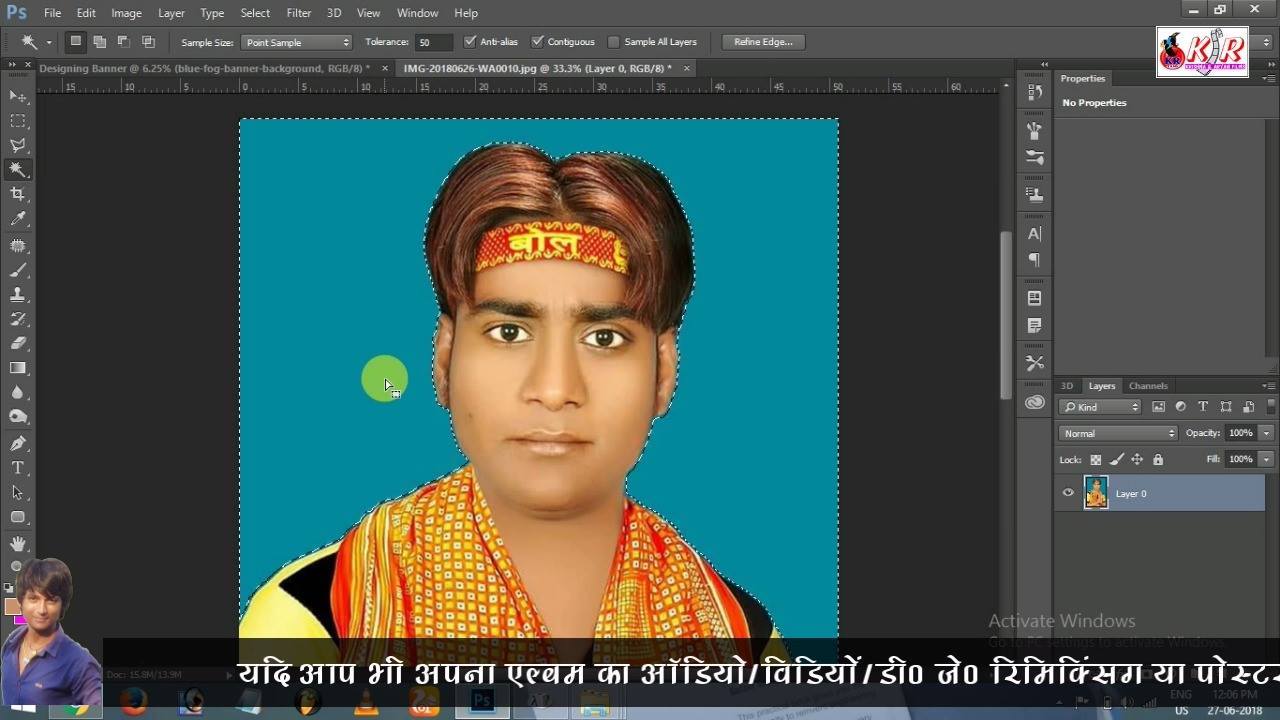Open the Opacity slider dropdown arrow

tap(1266, 433)
